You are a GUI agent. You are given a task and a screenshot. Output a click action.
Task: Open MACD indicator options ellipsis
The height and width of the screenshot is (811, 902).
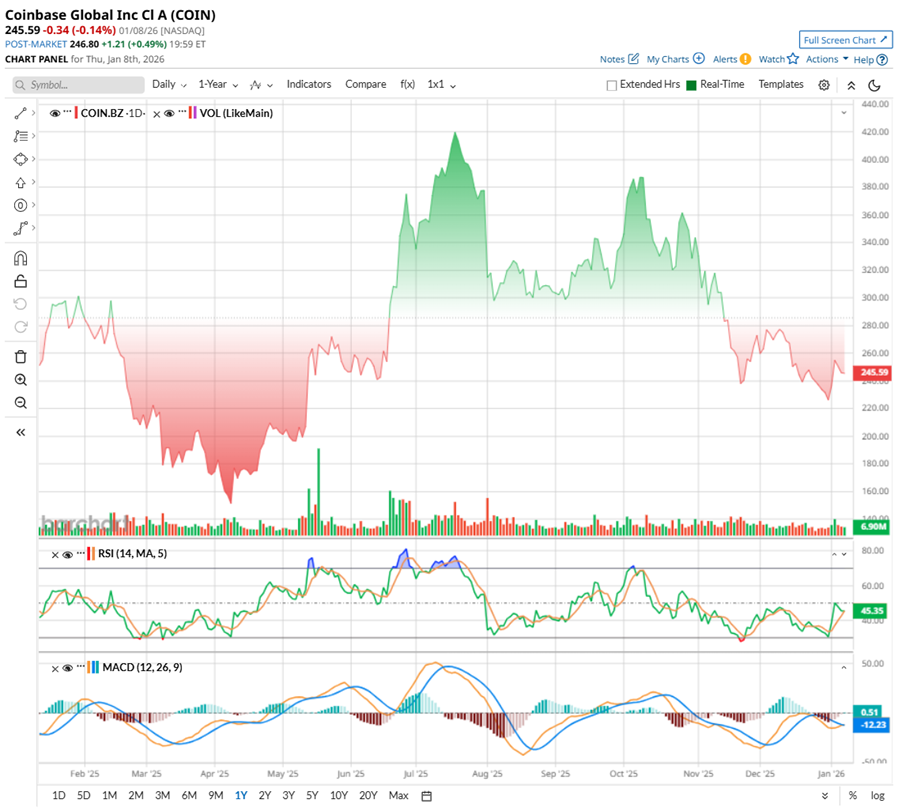80,666
